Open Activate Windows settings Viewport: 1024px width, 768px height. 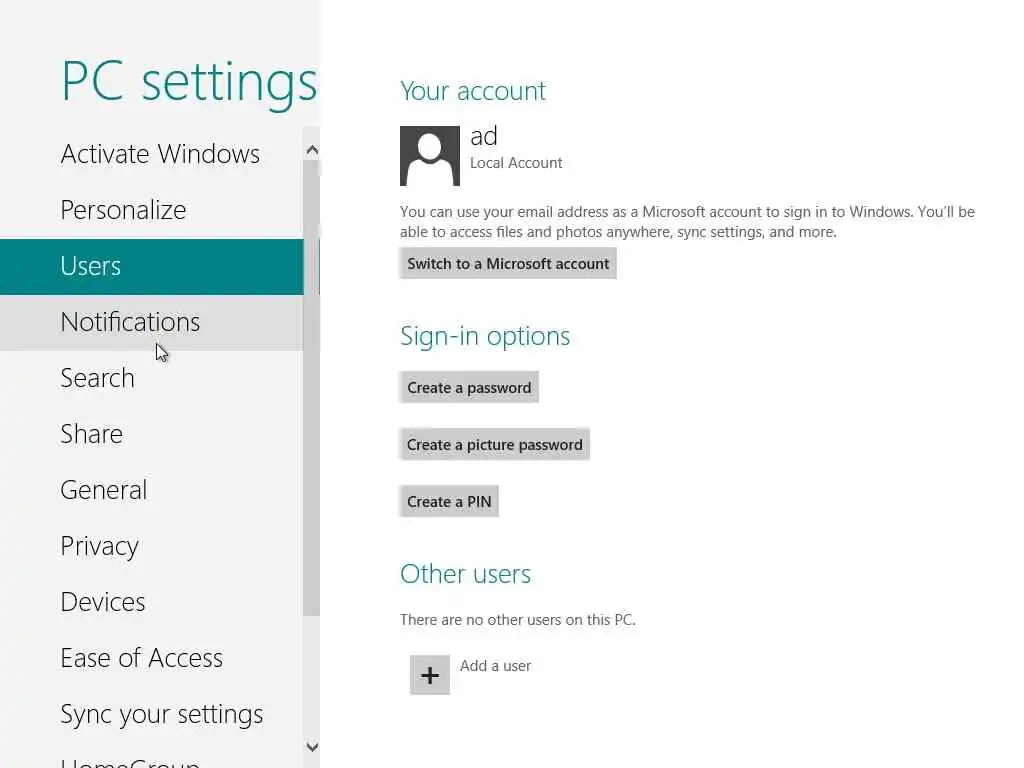[152, 154]
